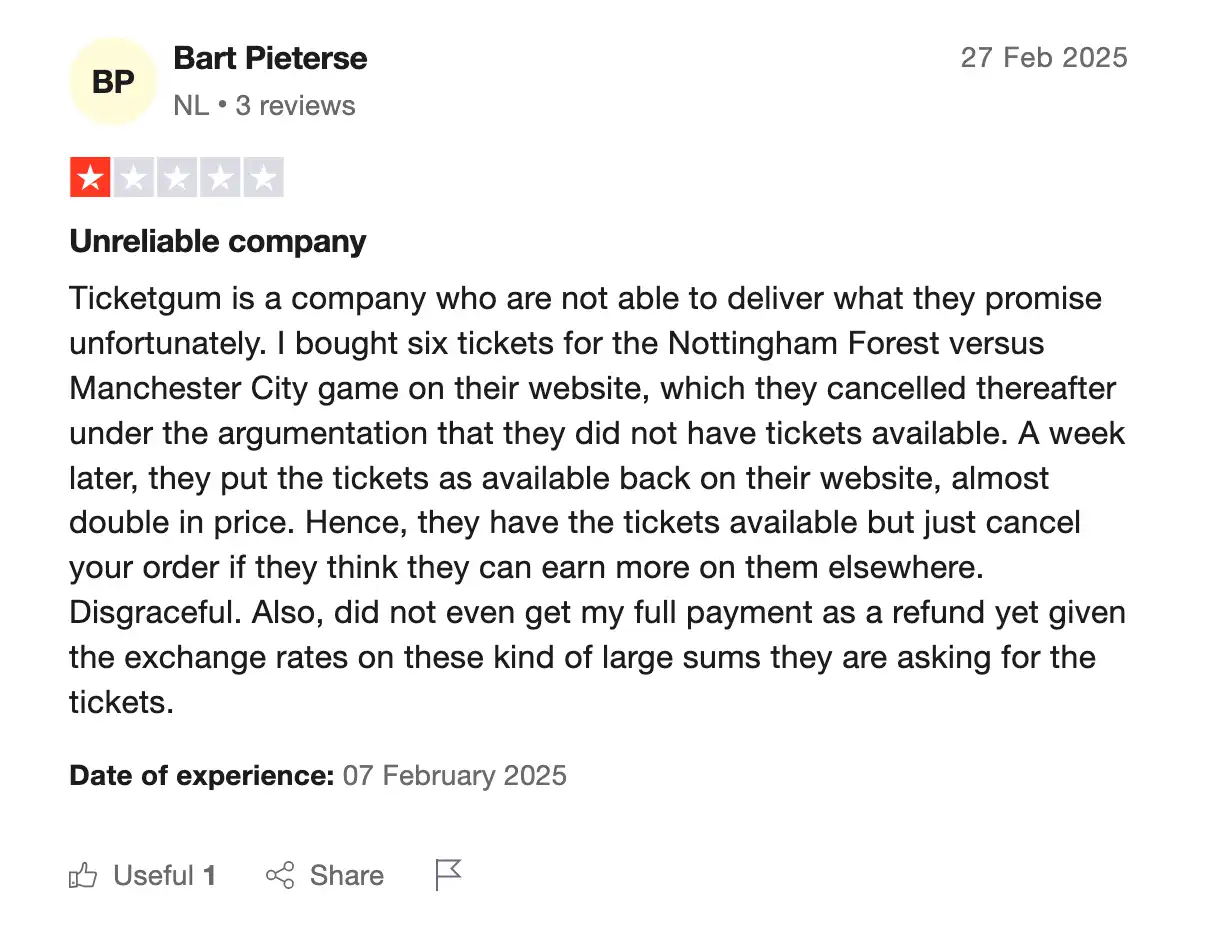Image resolution: width=1214 pixels, height=948 pixels.
Task: Click the review date 27 Feb 2025
Action: tap(1043, 58)
